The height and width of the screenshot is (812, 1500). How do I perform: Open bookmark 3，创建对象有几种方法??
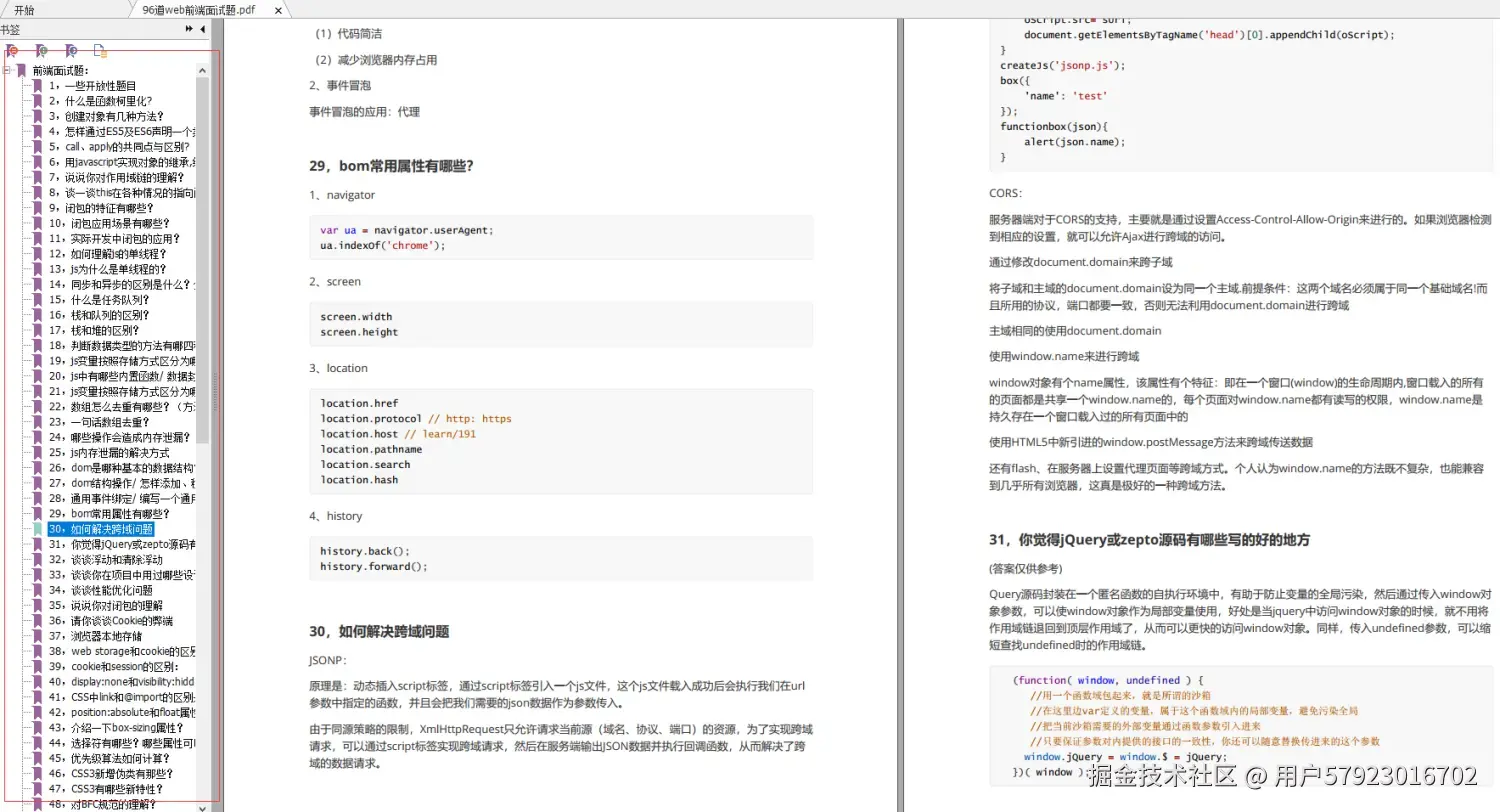(x=106, y=116)
